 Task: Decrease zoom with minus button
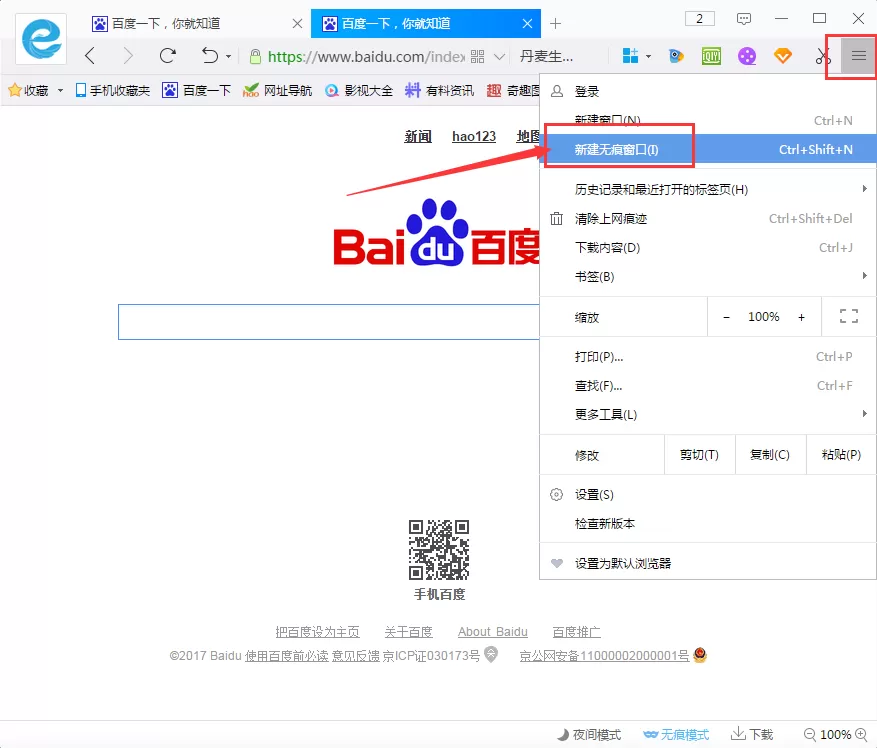726,317
